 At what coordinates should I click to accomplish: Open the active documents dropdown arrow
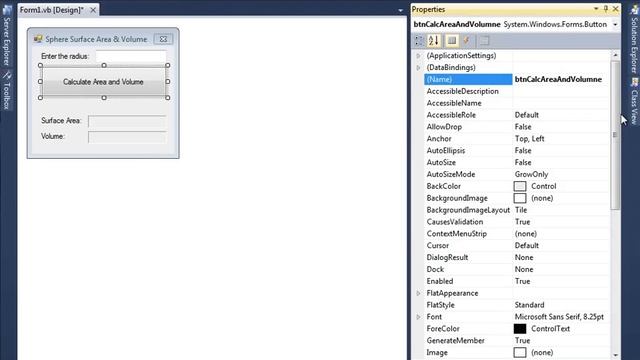coord(400,10)
